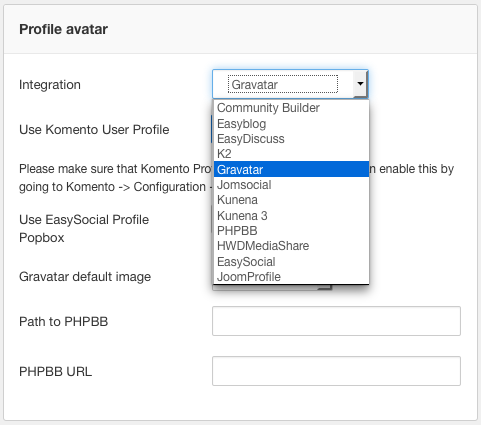
Task: Click the Gravatar default image label
Action: [x=85, y=277]
